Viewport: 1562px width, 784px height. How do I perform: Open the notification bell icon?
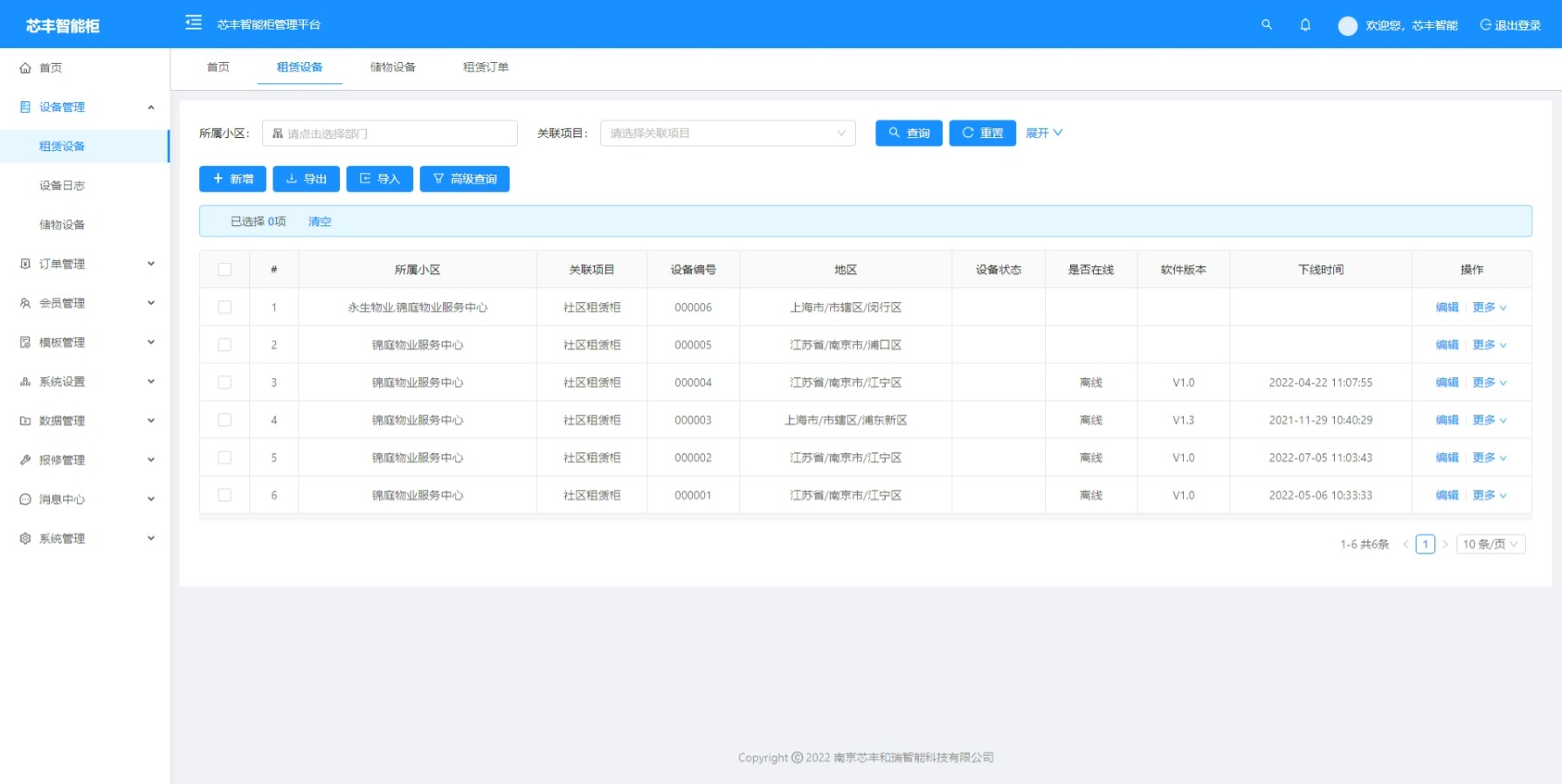click(1305, 24)
